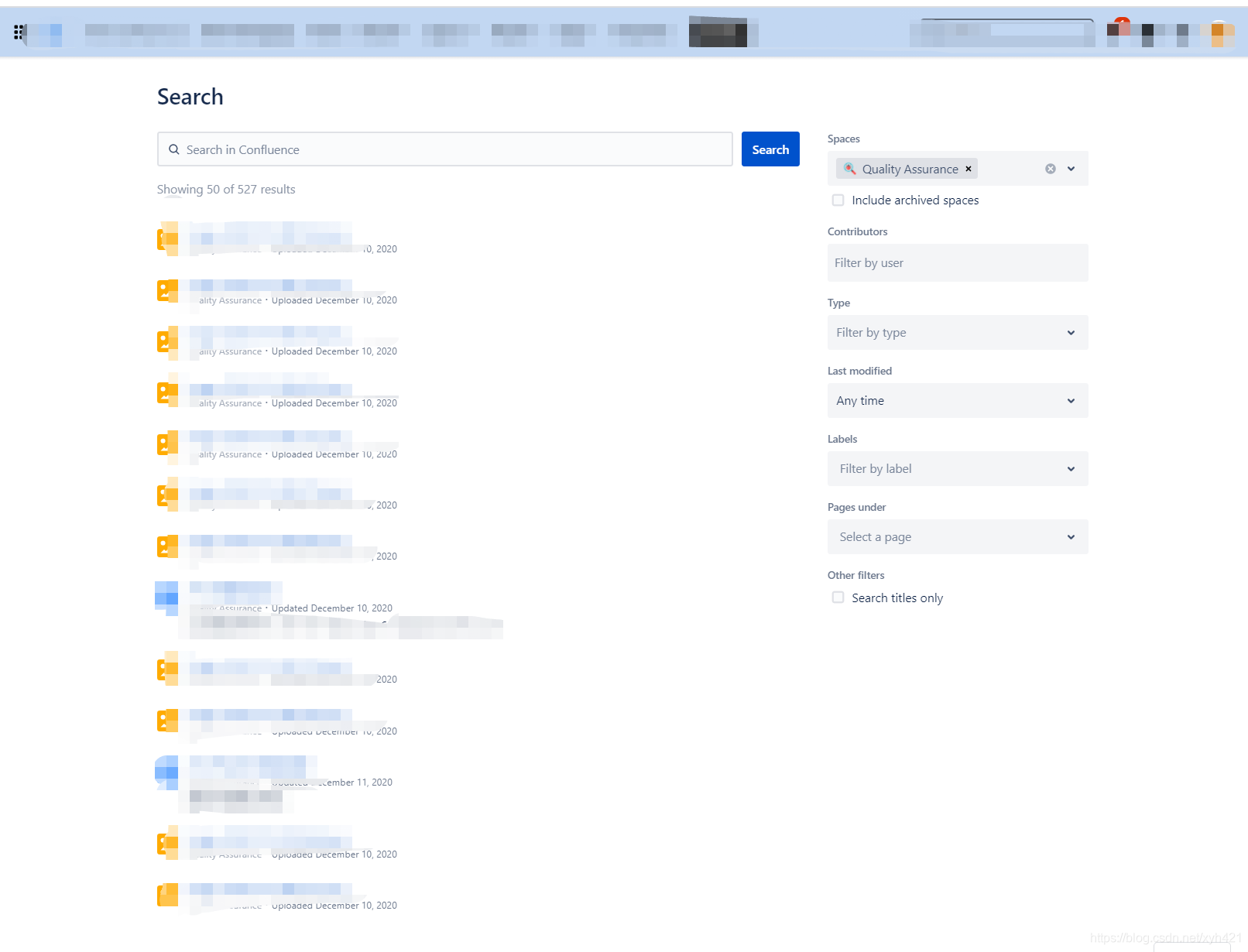
Task: Expand the Spaces filter chevron
Action: (x=1071, y=168)
